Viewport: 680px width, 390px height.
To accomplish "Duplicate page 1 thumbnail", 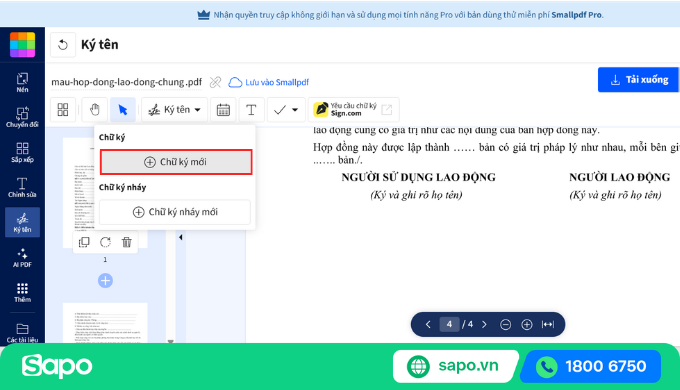I will (84, 242).
